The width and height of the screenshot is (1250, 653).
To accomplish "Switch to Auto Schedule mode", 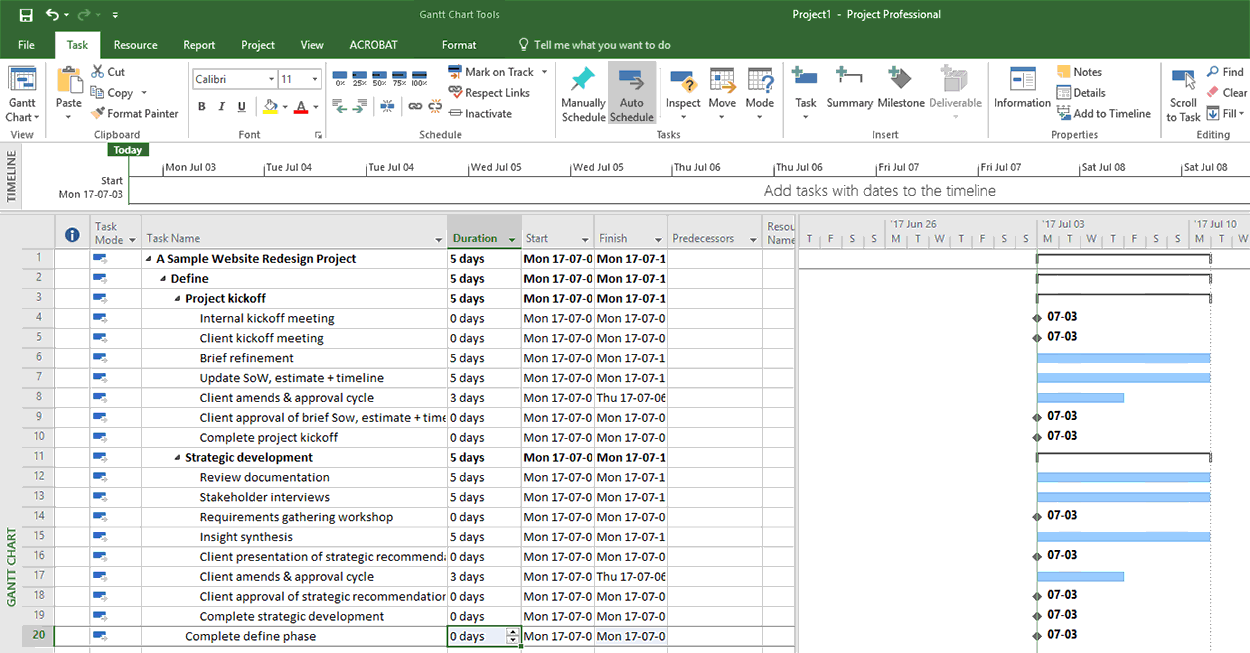I will [x=632, y=94].
